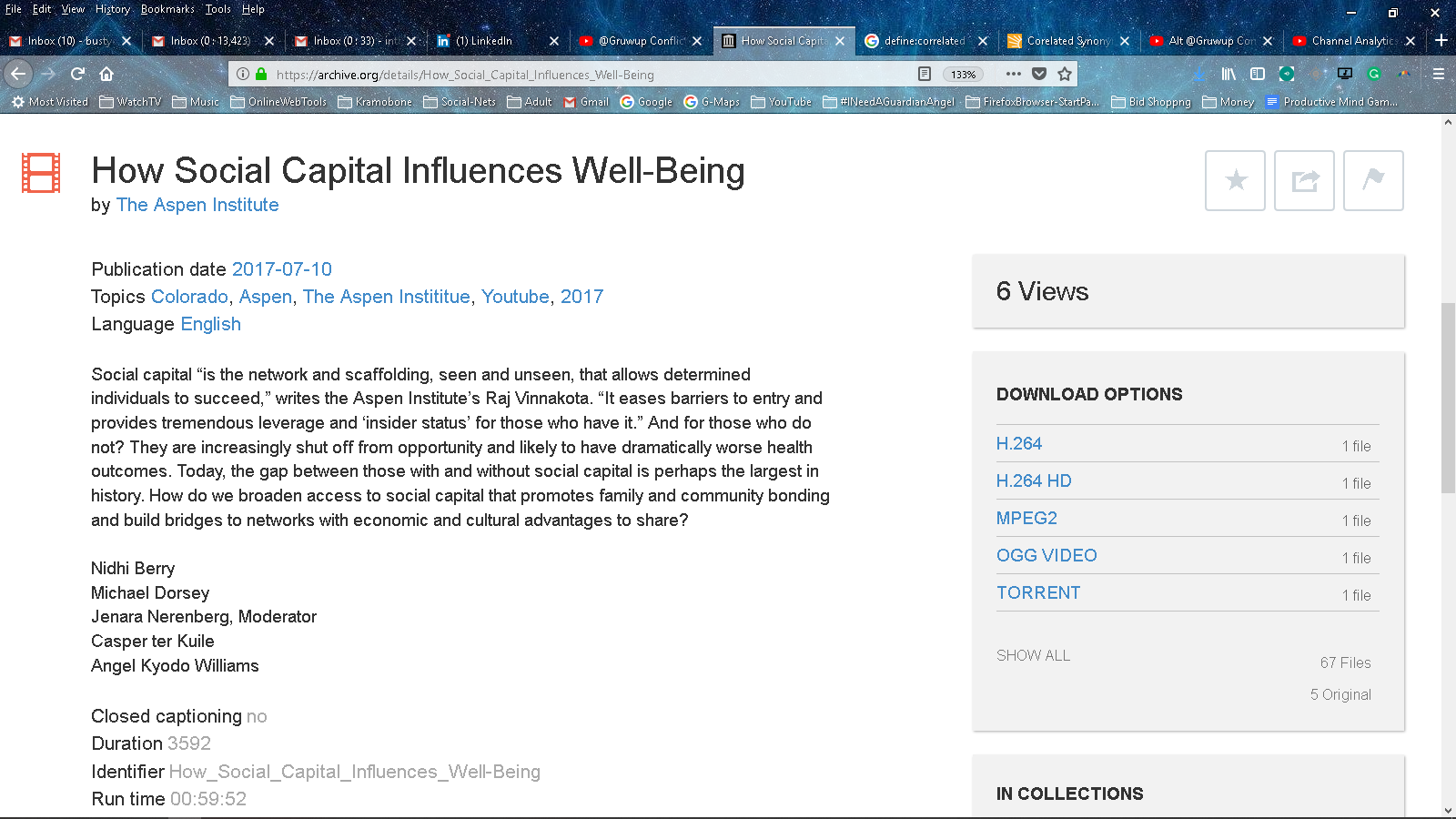Open page actions three-dot menu
Image resolution: width=1456 pixels, height=819 pixels.
pyautogui.click(x=1014, y=74)
